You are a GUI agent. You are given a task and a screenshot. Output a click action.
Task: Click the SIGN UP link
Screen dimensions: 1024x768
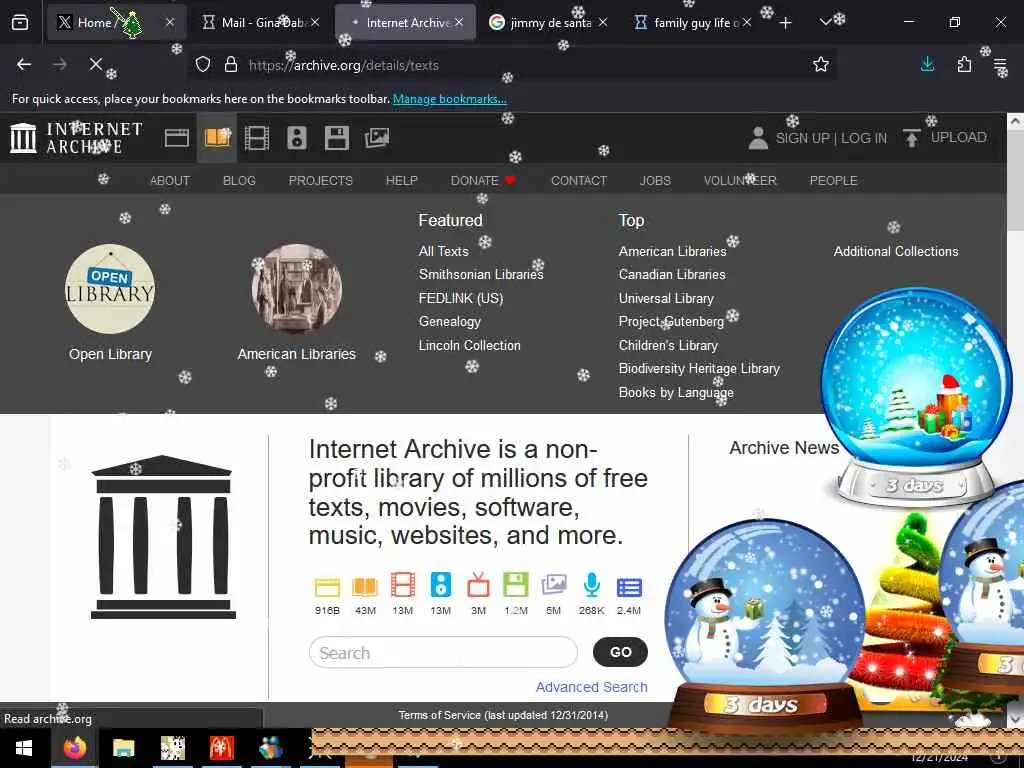tap(803, 138)
